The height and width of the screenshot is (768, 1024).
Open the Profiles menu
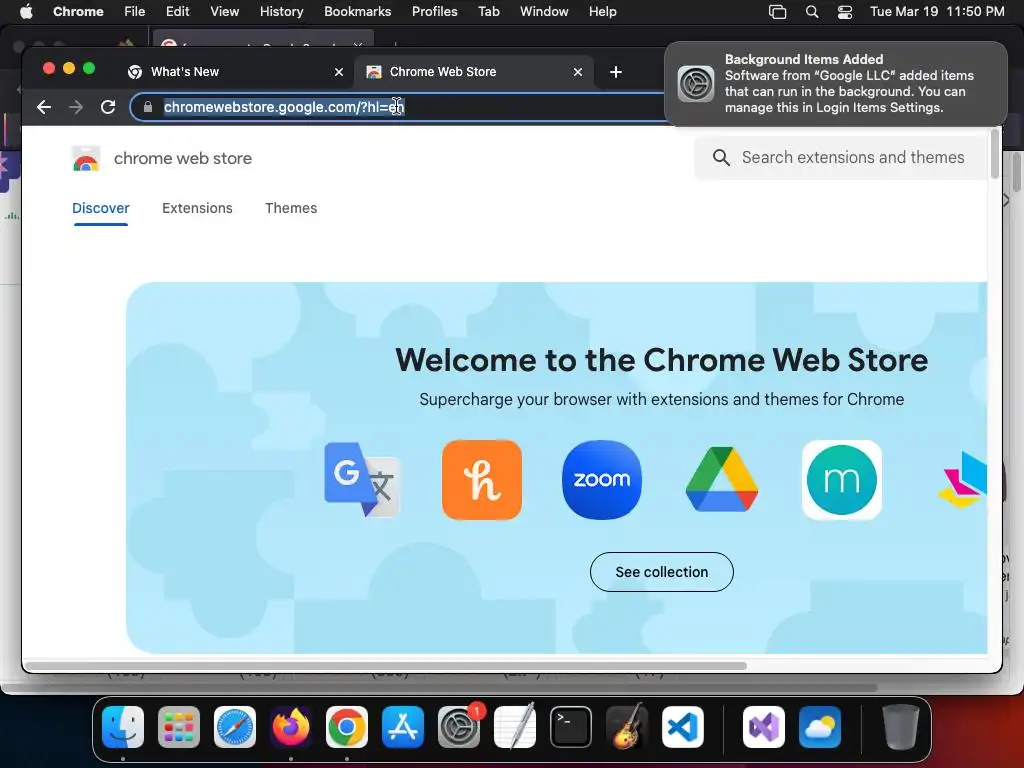(434, 12)
